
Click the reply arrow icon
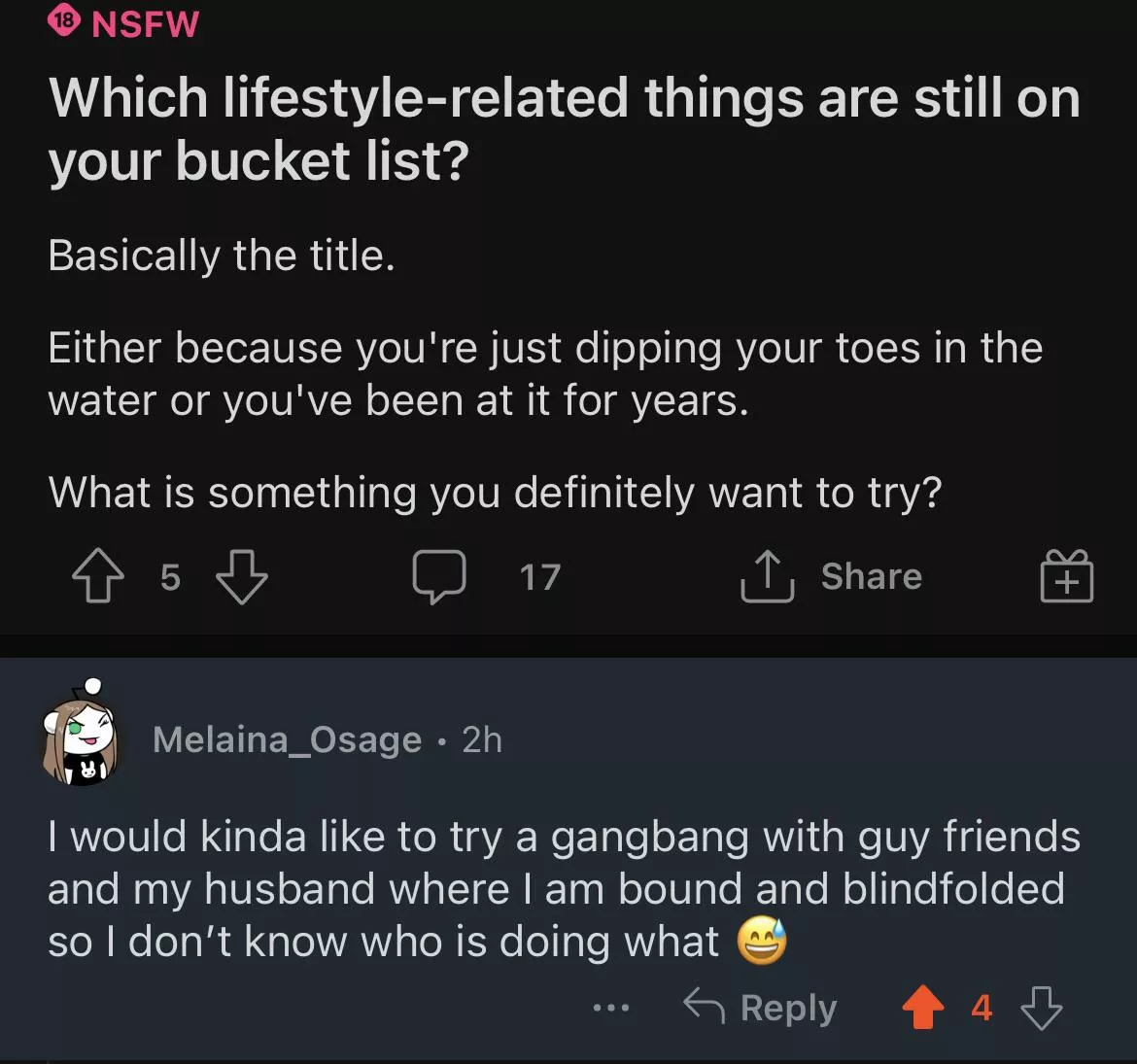[x=705, y=1008]
